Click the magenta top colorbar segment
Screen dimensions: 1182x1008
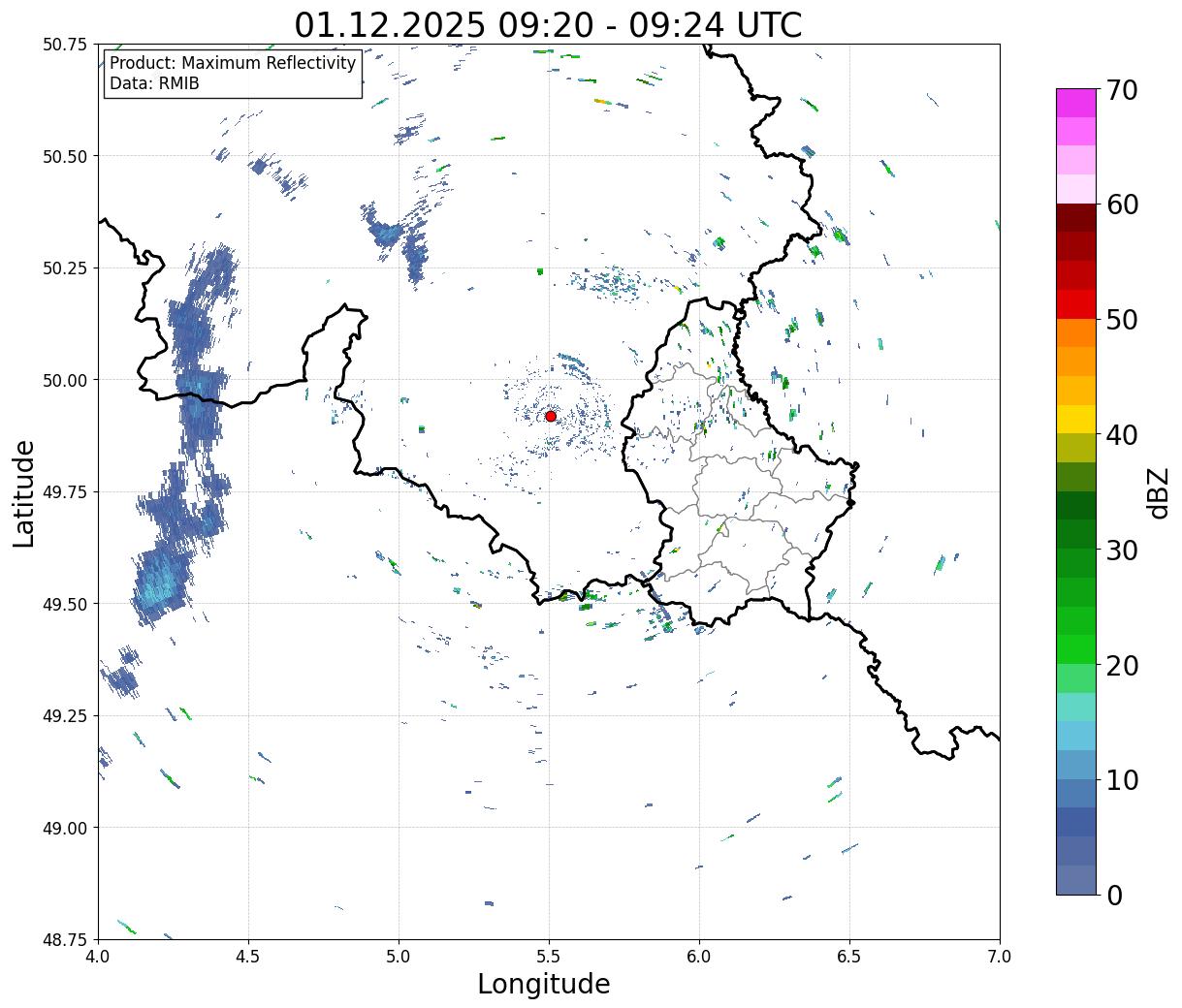point(1076,103)
